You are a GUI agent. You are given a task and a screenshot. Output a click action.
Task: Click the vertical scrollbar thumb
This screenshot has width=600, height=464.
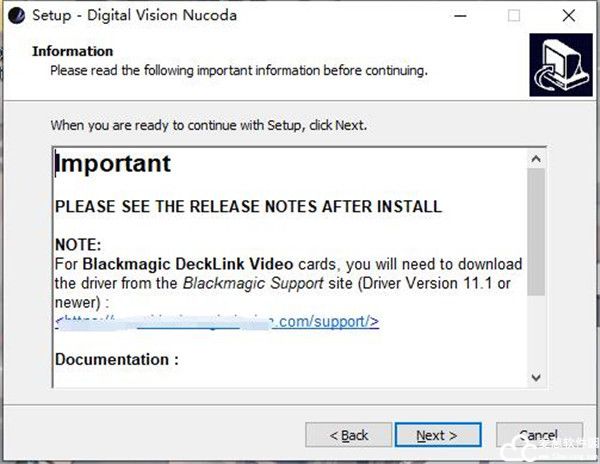coord(536,232)
